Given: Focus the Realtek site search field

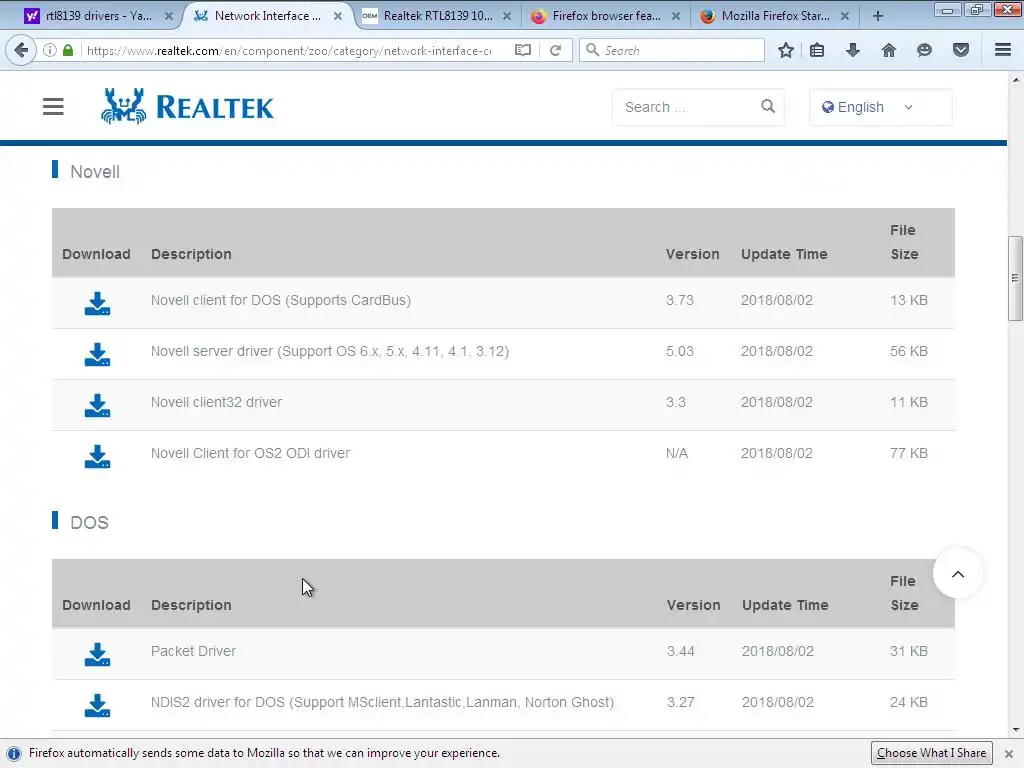Looking at the screenshot, I should [x=686, y=107].
